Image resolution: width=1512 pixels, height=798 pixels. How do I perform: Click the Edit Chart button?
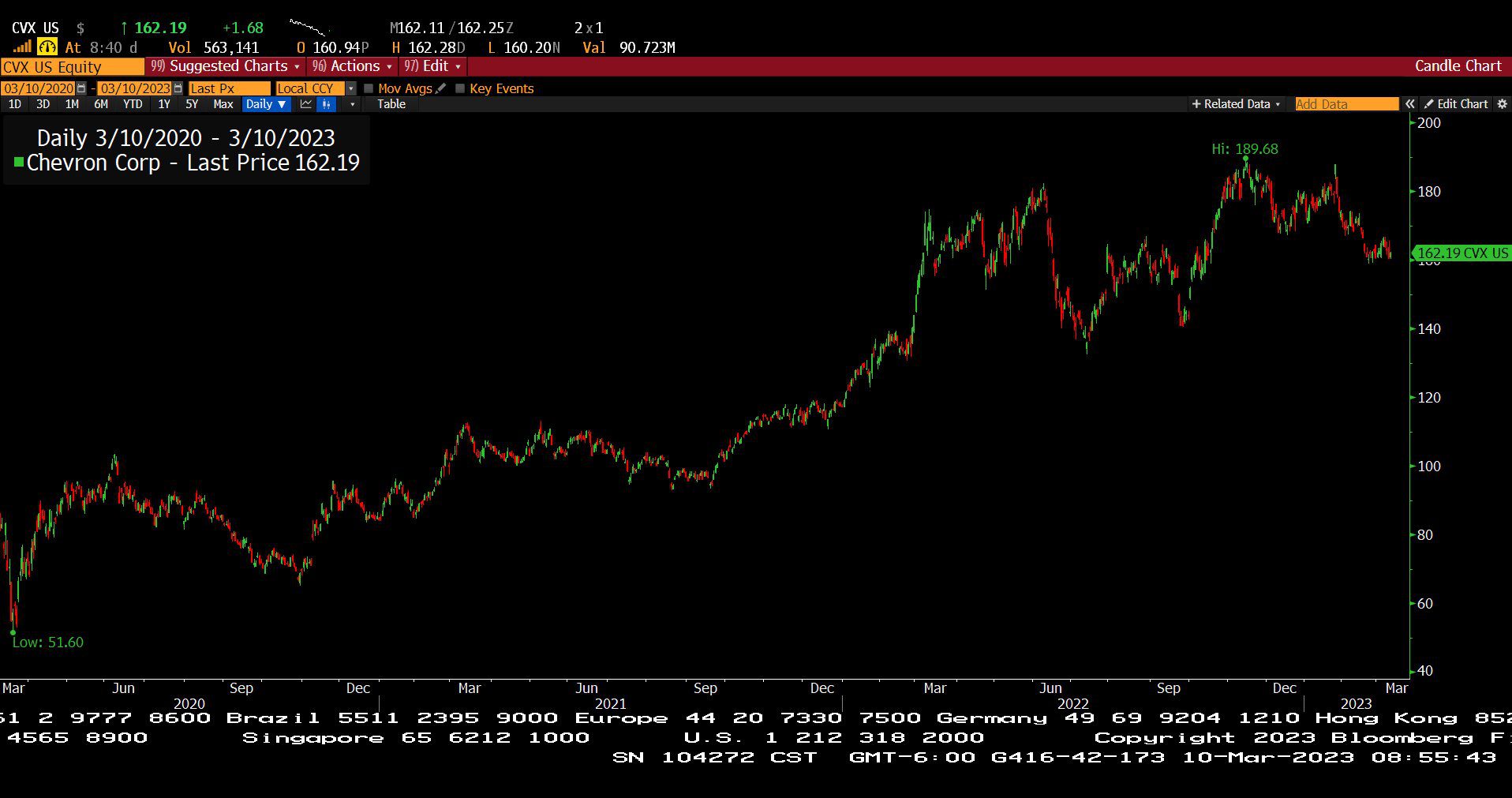pos(1456,104)
